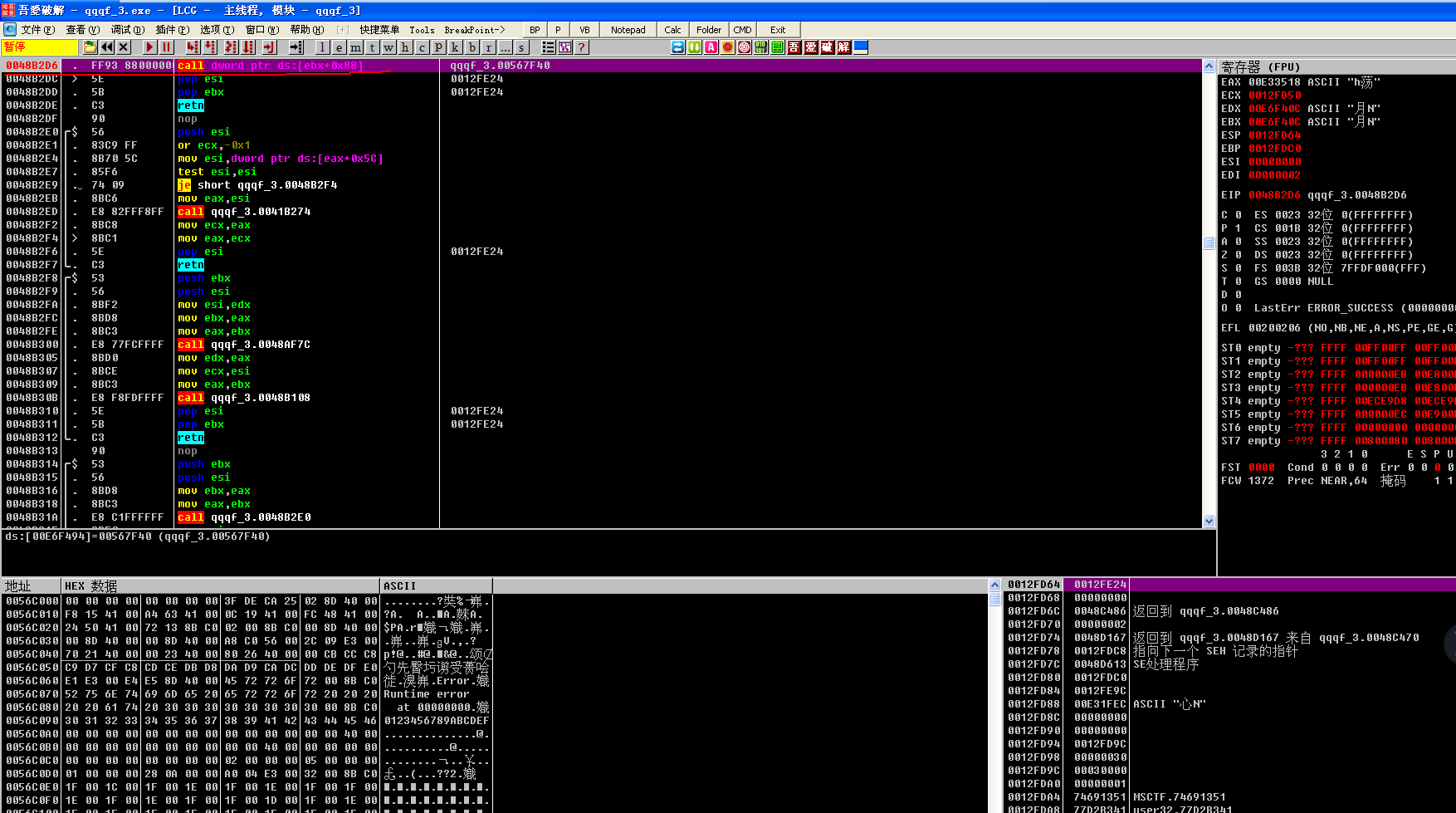The width and height of the screenshot is (1456, 813).
Task: Open the BreakPoint-> menu
Action: pos(474,30)
